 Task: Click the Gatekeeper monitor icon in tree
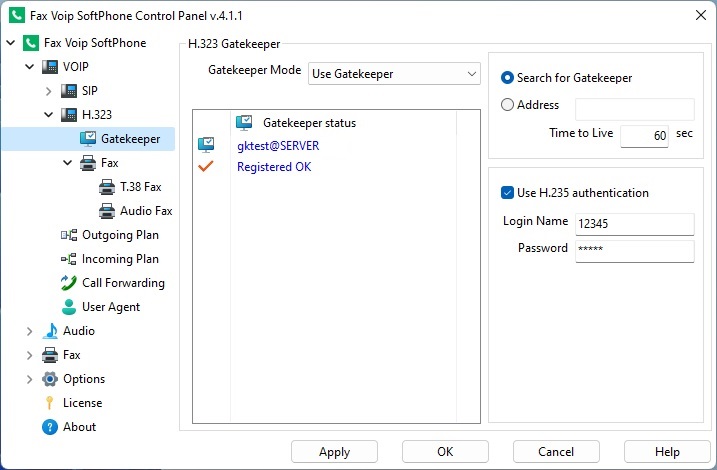point(88,139)
